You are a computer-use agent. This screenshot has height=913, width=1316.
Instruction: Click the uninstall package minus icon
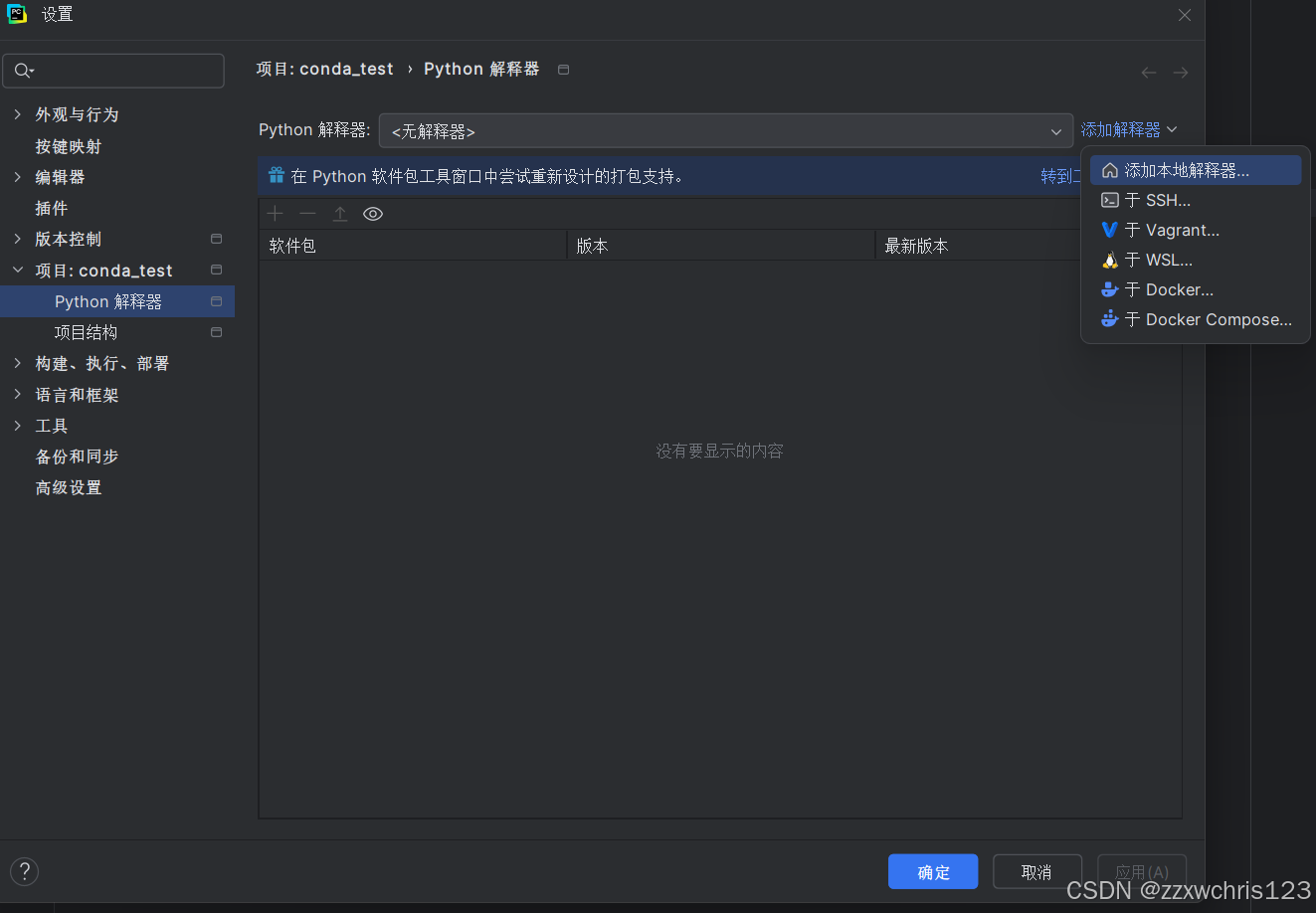tap(307, 214)
